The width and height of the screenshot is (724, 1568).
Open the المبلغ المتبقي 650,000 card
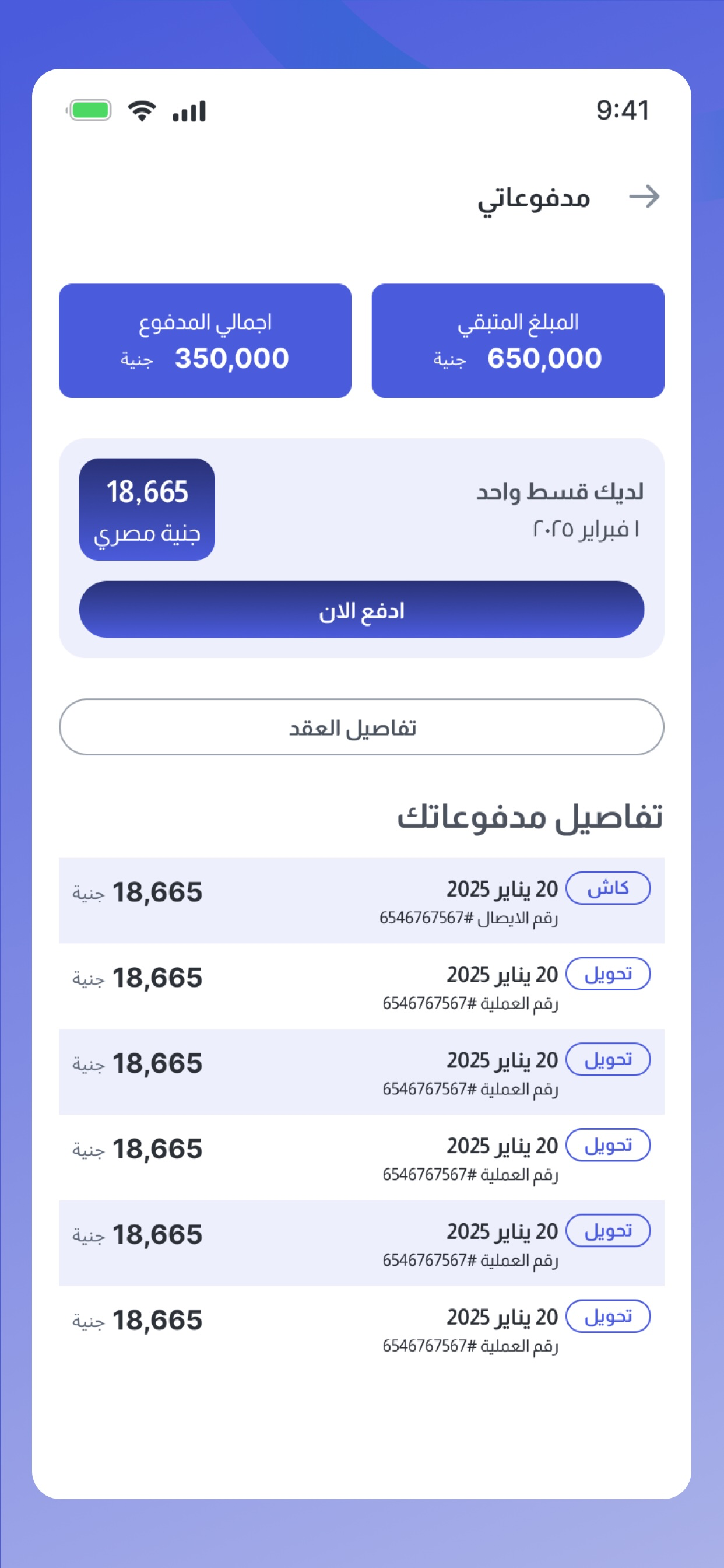pyautogui.click(x=518, y=341)
